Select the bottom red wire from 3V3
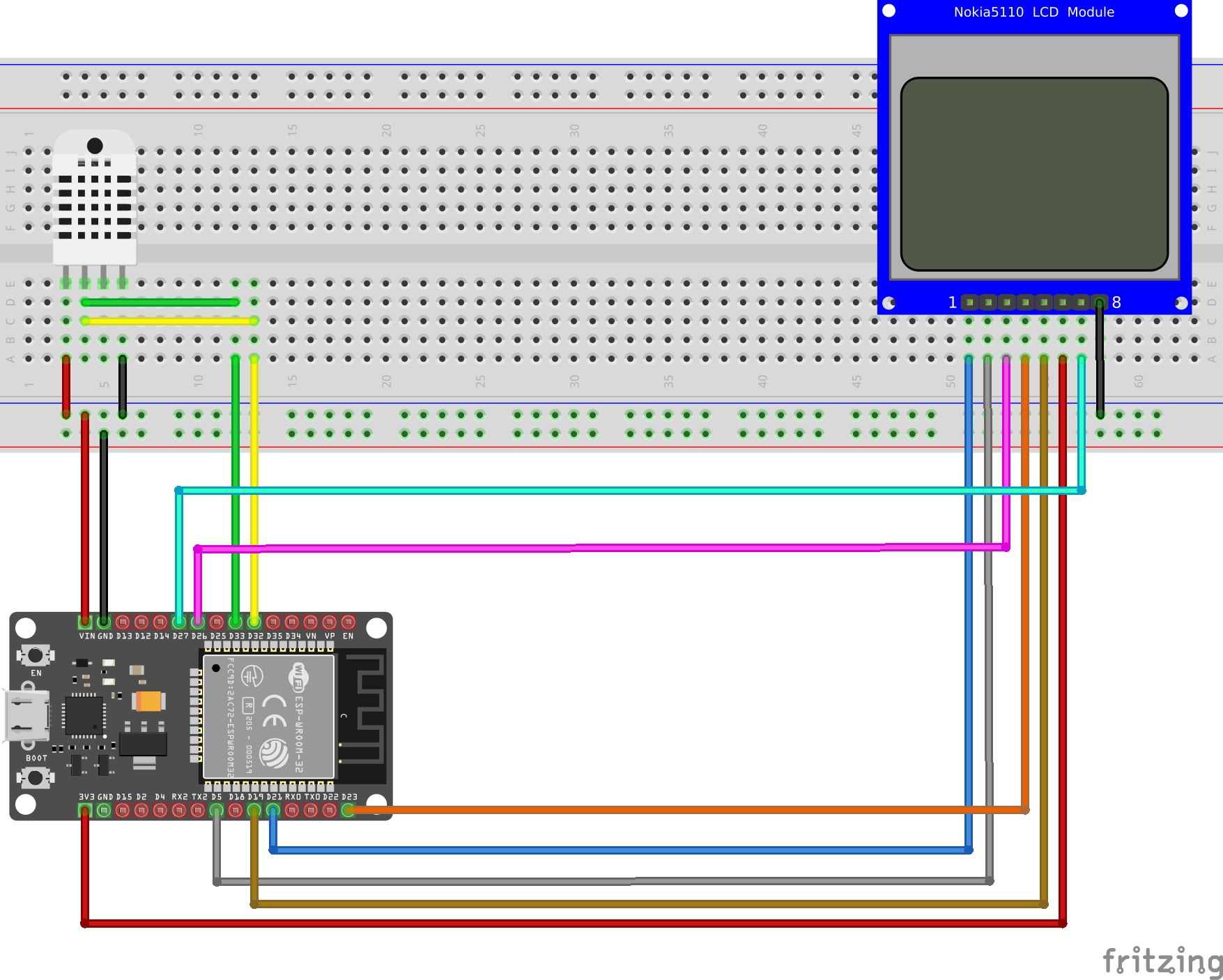The image size is (1223, 980). tap(574, 924)
